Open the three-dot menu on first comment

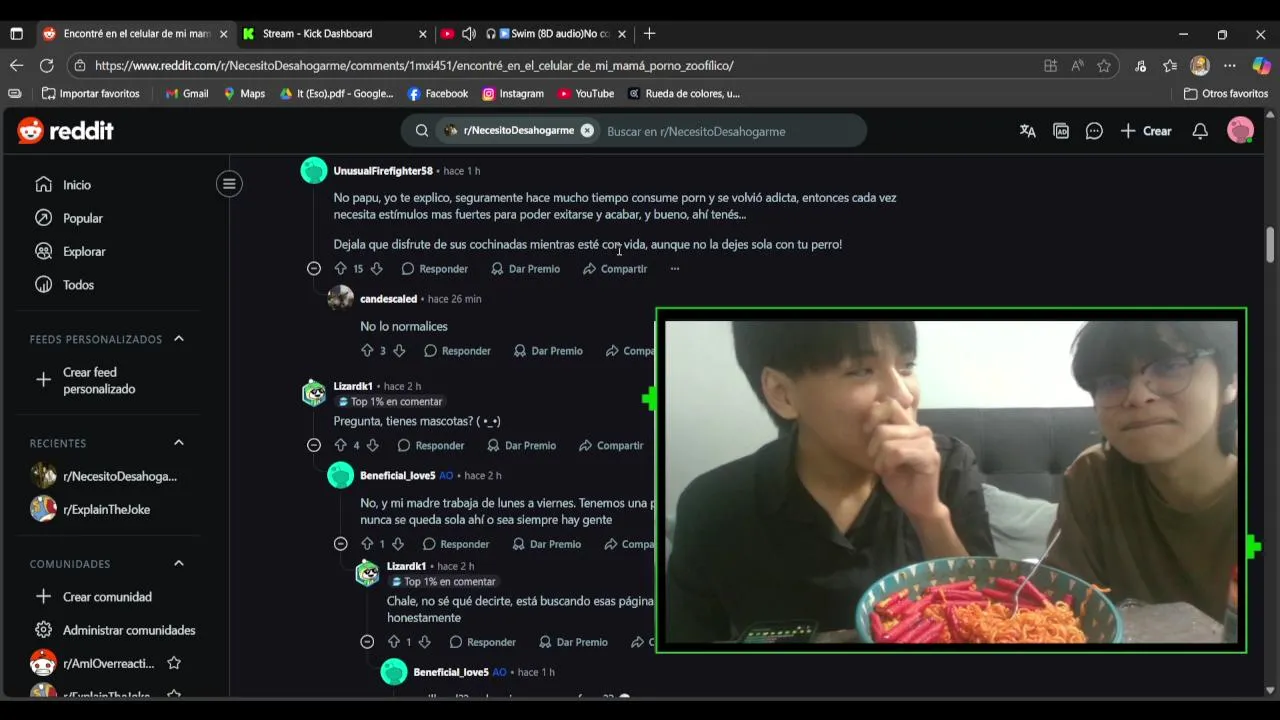675,269
